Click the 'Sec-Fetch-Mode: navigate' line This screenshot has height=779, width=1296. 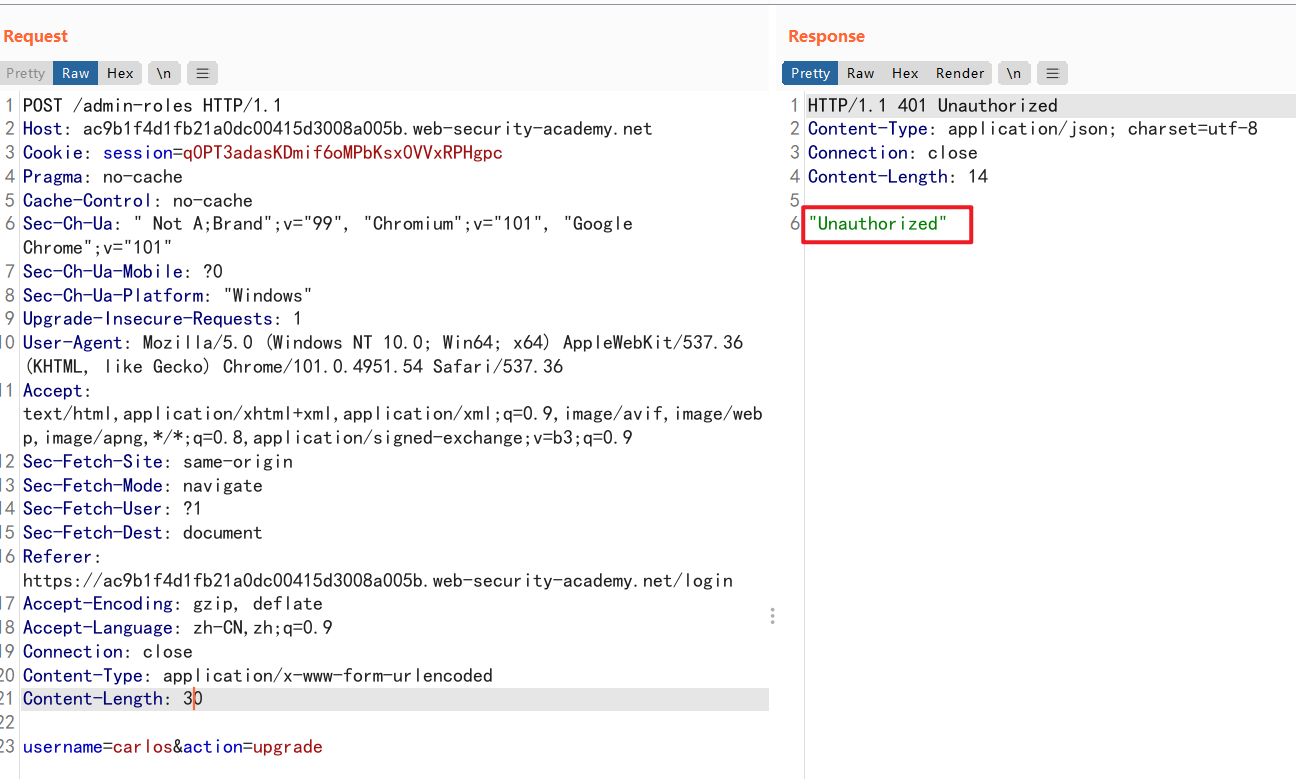[143, 485]
